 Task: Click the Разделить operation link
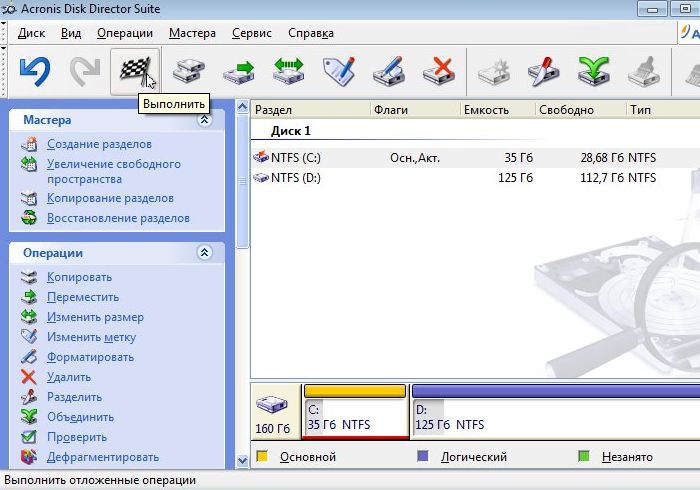(75, 397)
